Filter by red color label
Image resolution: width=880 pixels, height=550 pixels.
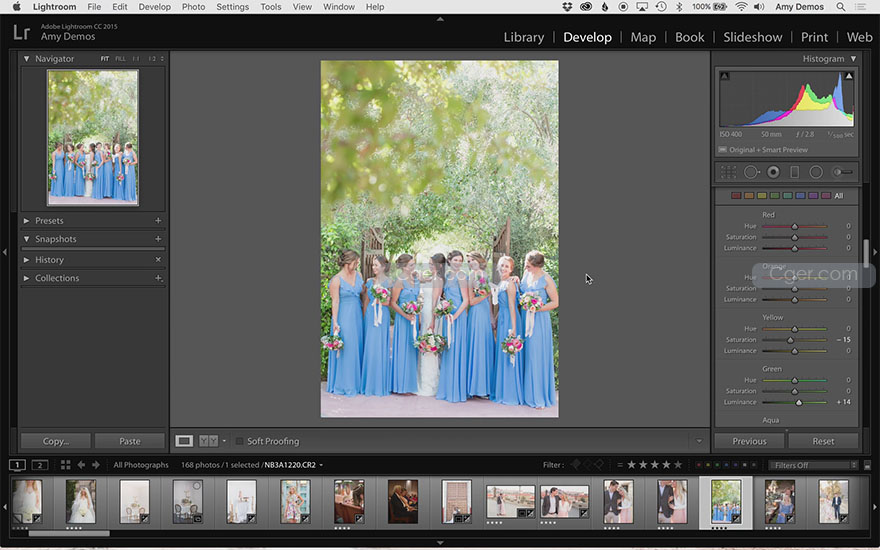(699, 465)
